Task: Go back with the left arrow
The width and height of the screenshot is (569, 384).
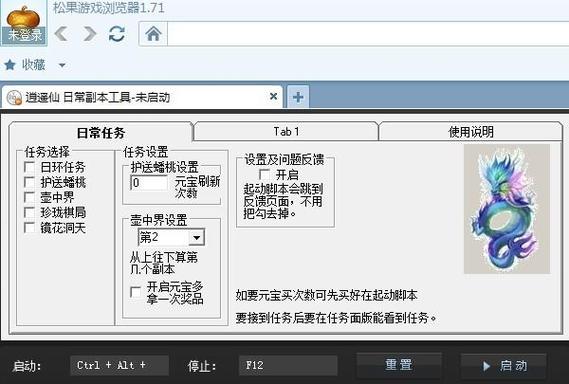Action: pos(62,34)
